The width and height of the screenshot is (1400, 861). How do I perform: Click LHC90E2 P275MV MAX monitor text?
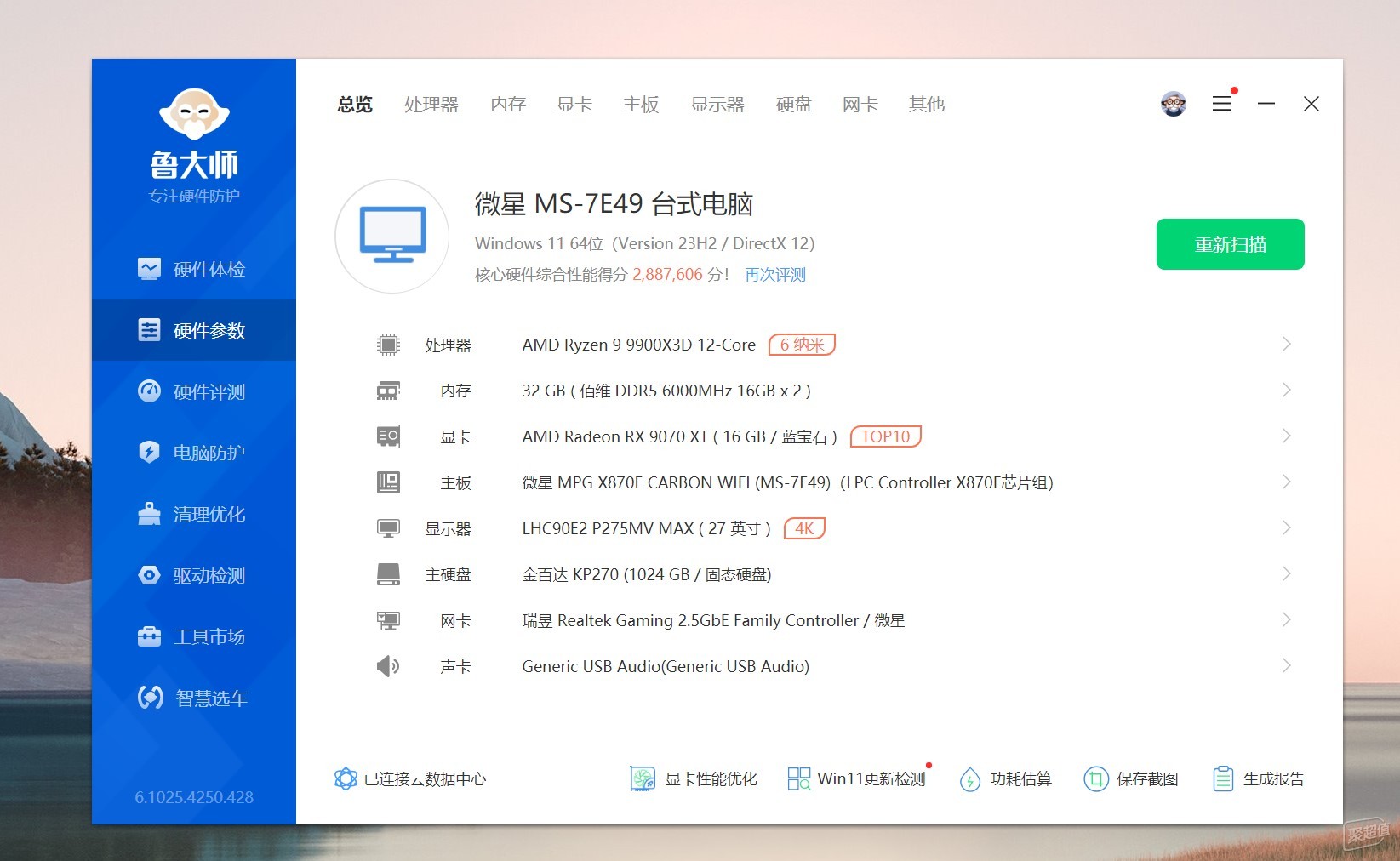point(647,528)
